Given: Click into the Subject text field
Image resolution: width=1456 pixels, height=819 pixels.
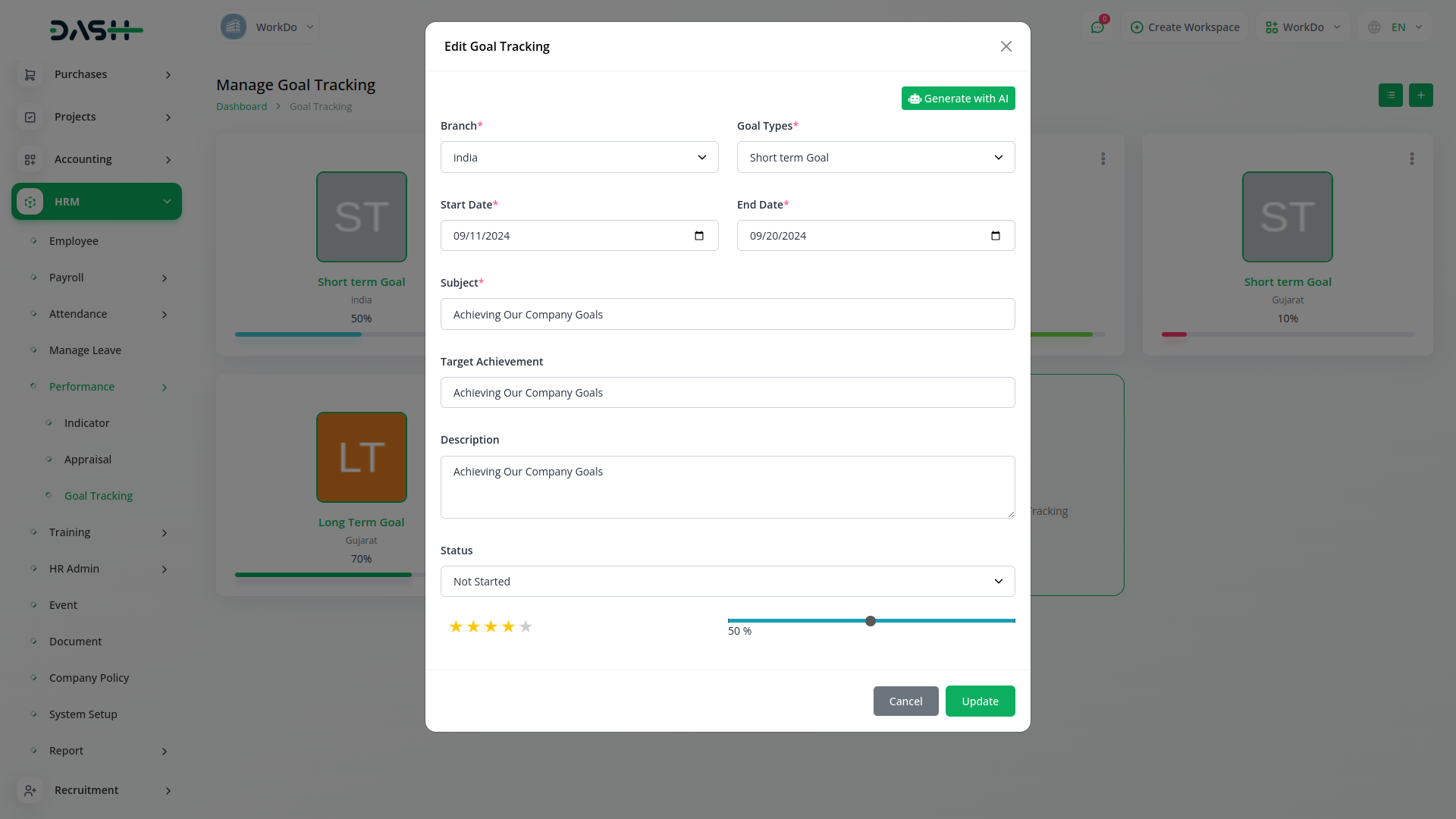Looking at the screenshot, I should 726,315.
